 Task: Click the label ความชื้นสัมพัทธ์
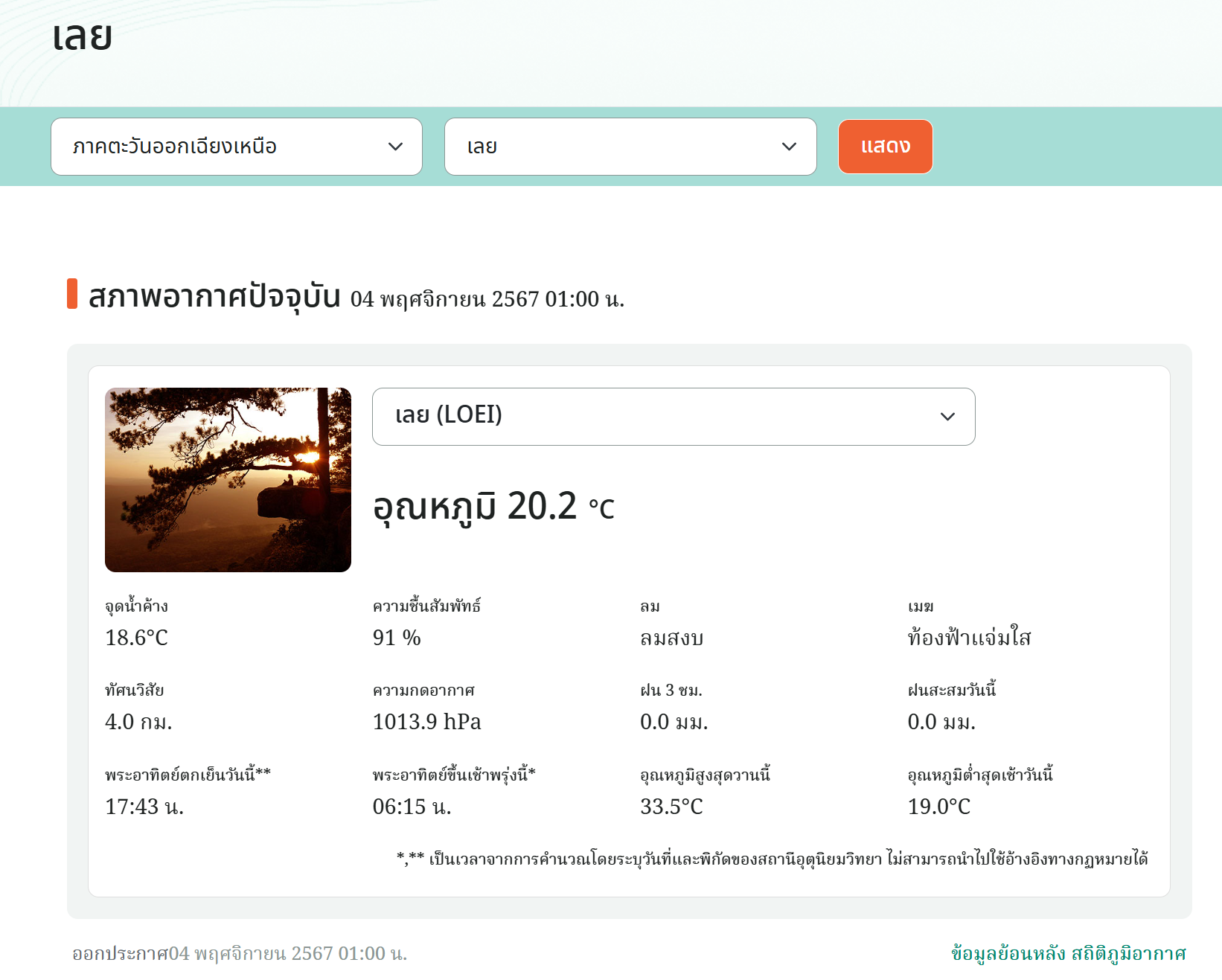[427, 605]
